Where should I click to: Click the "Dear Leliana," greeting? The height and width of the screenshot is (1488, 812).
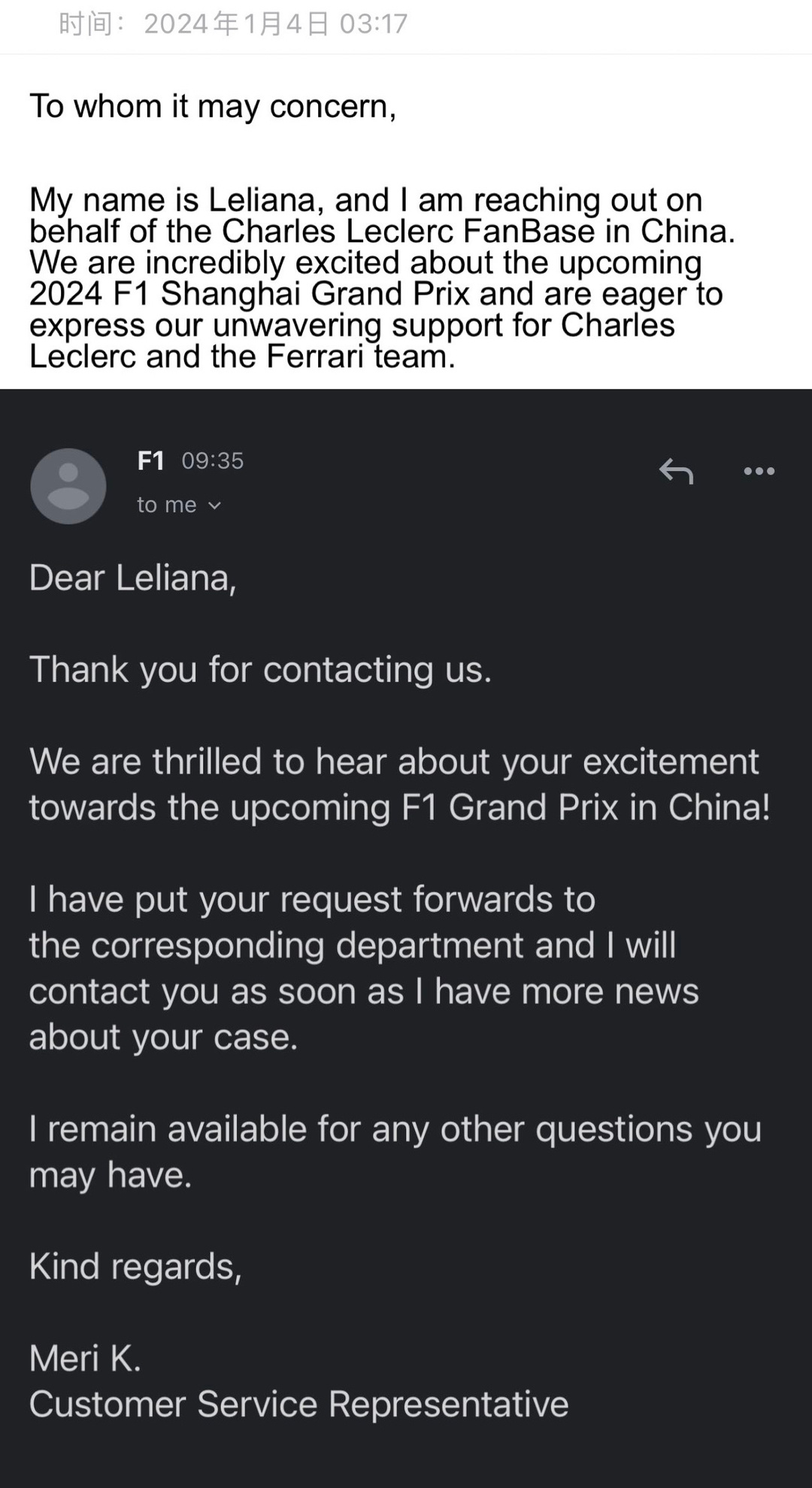tap(133, 578)
